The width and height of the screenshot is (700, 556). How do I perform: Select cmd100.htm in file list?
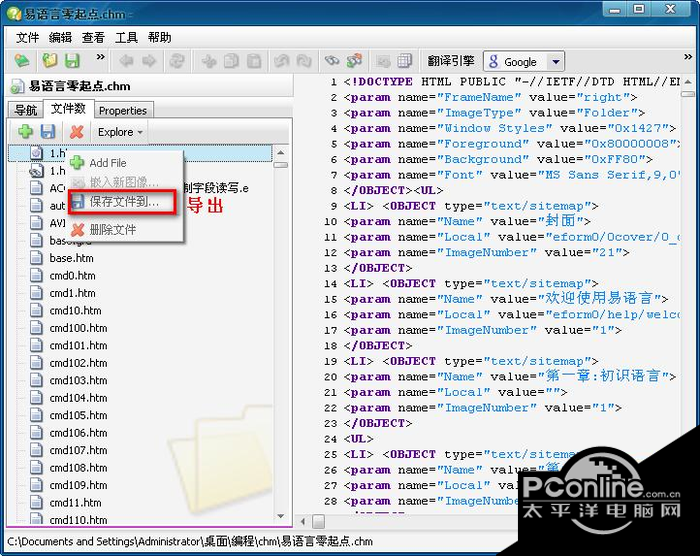tap(78, 328)
